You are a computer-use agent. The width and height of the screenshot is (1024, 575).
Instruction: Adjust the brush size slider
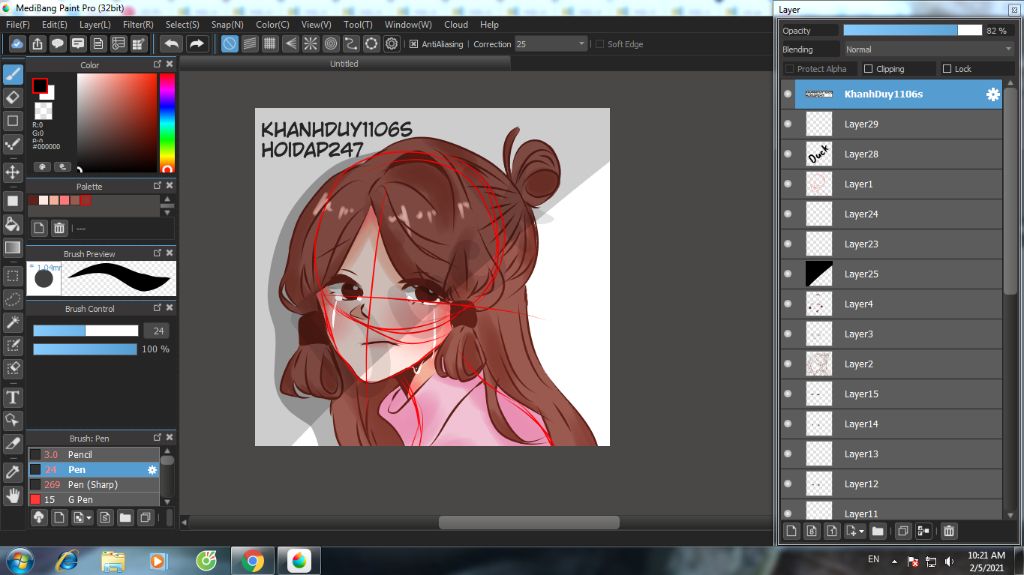tap(86, 331)
